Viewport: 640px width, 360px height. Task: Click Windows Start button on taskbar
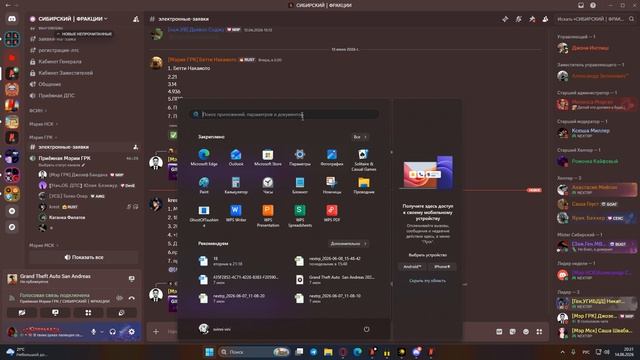pos(209,352)
